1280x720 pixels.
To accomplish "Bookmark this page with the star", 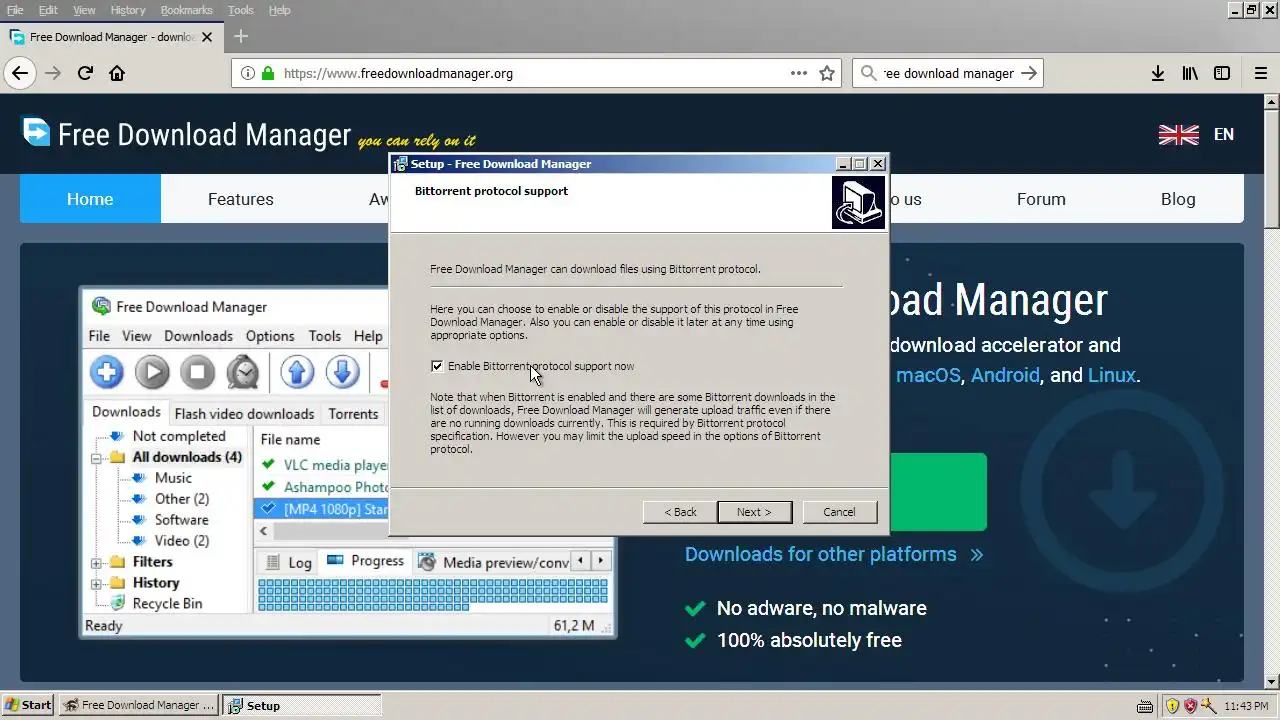I will pos(827,73).
